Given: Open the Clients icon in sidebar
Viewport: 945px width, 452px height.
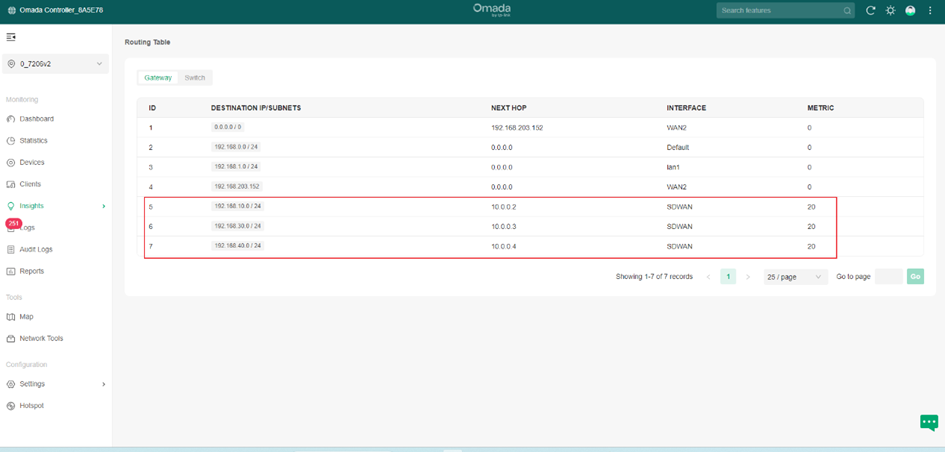Looking at the screenshot, I should (10, 184).
